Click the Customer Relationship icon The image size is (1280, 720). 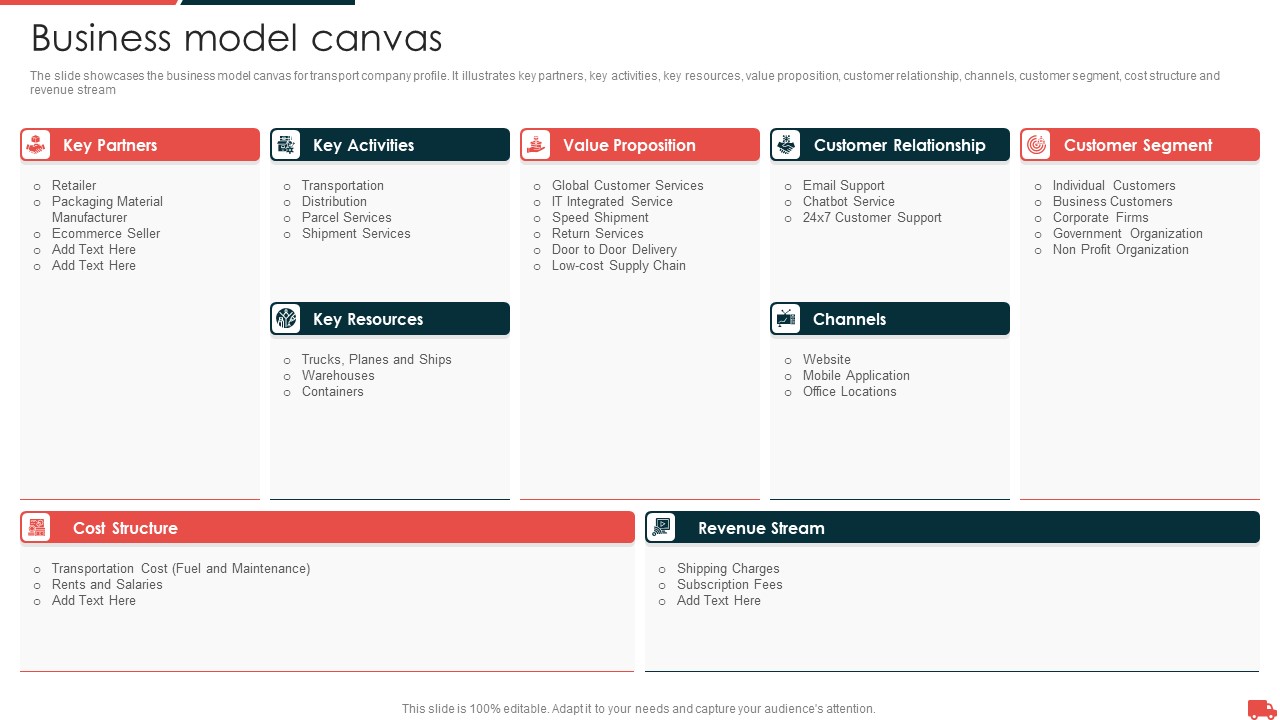click(x=787, y=145)
